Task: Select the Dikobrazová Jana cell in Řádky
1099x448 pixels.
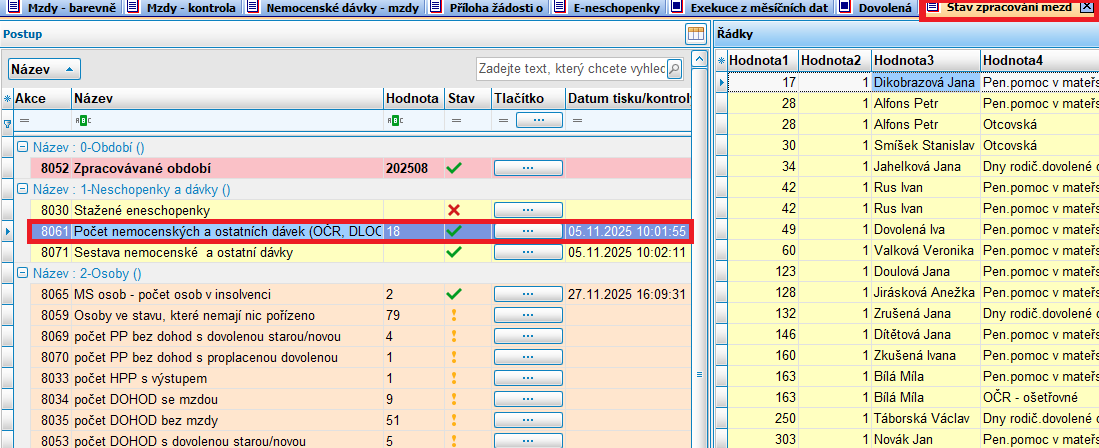Action: [x=925, y=82]
